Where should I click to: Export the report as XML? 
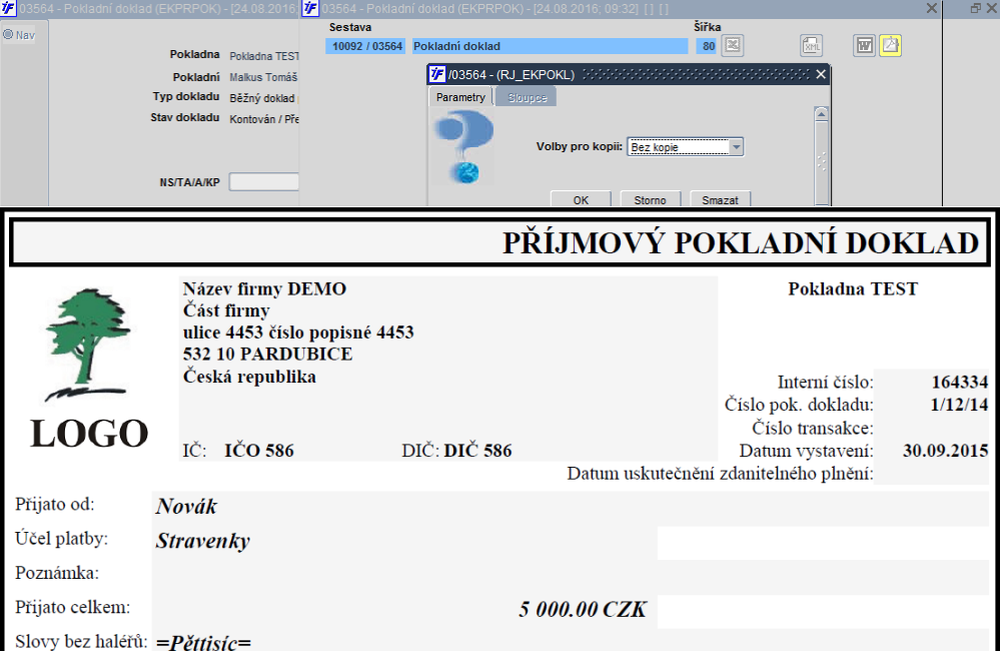(811, 45)
